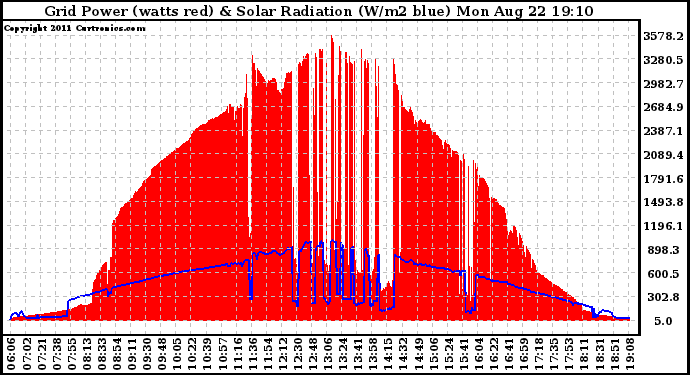Click the 14:49 time label

coord(417,354)
